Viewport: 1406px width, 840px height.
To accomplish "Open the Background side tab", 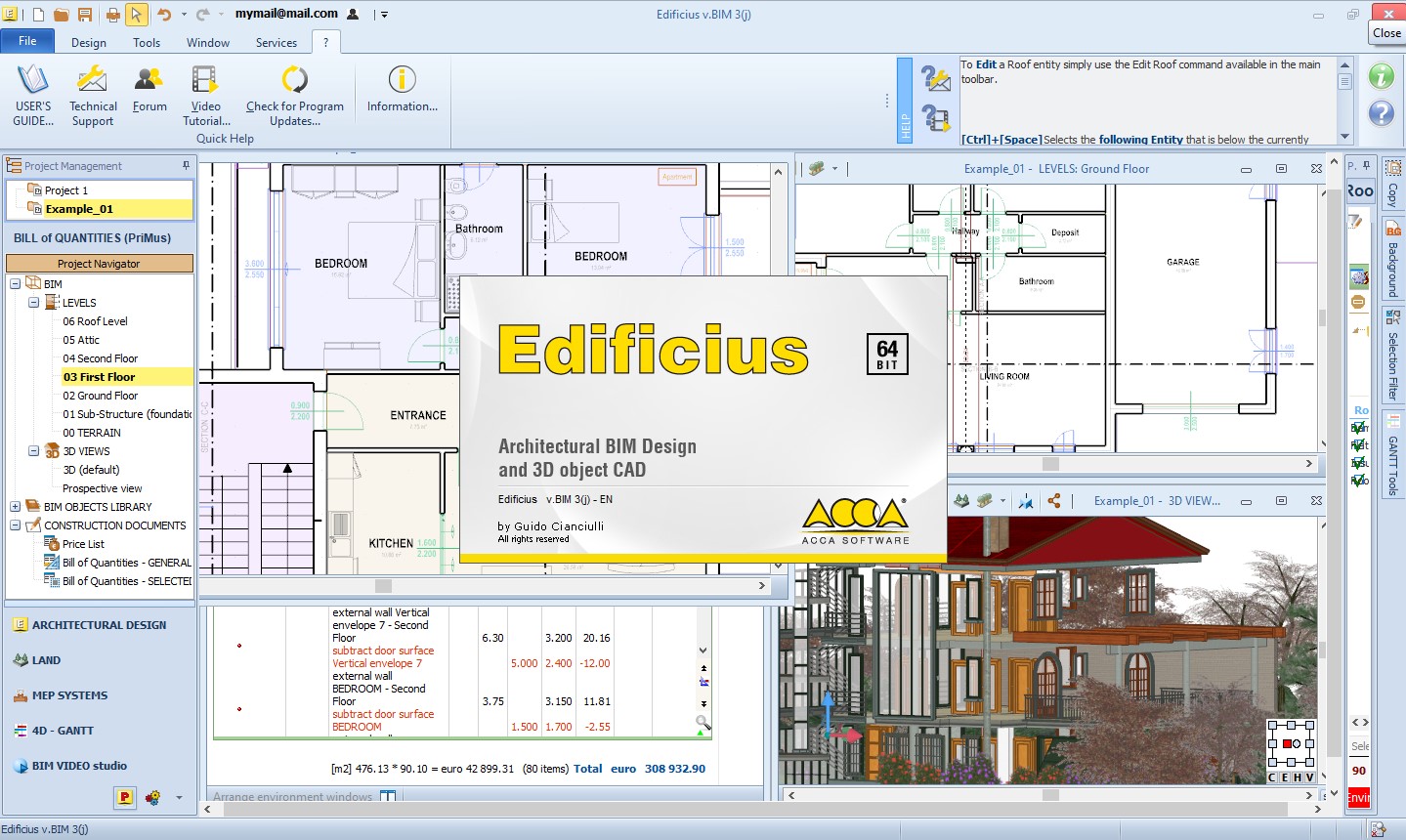I will click(x=1393, y=260).
